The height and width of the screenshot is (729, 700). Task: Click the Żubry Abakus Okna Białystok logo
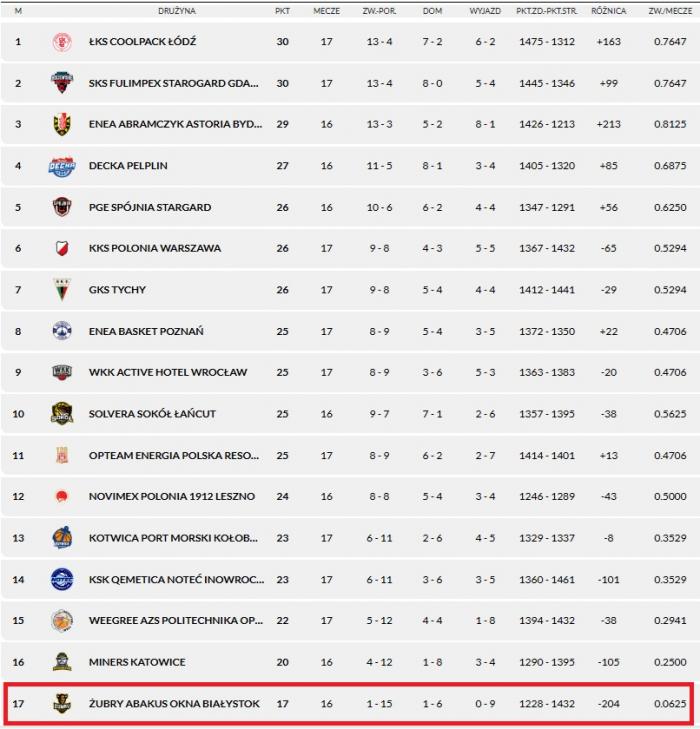[62, 704]
